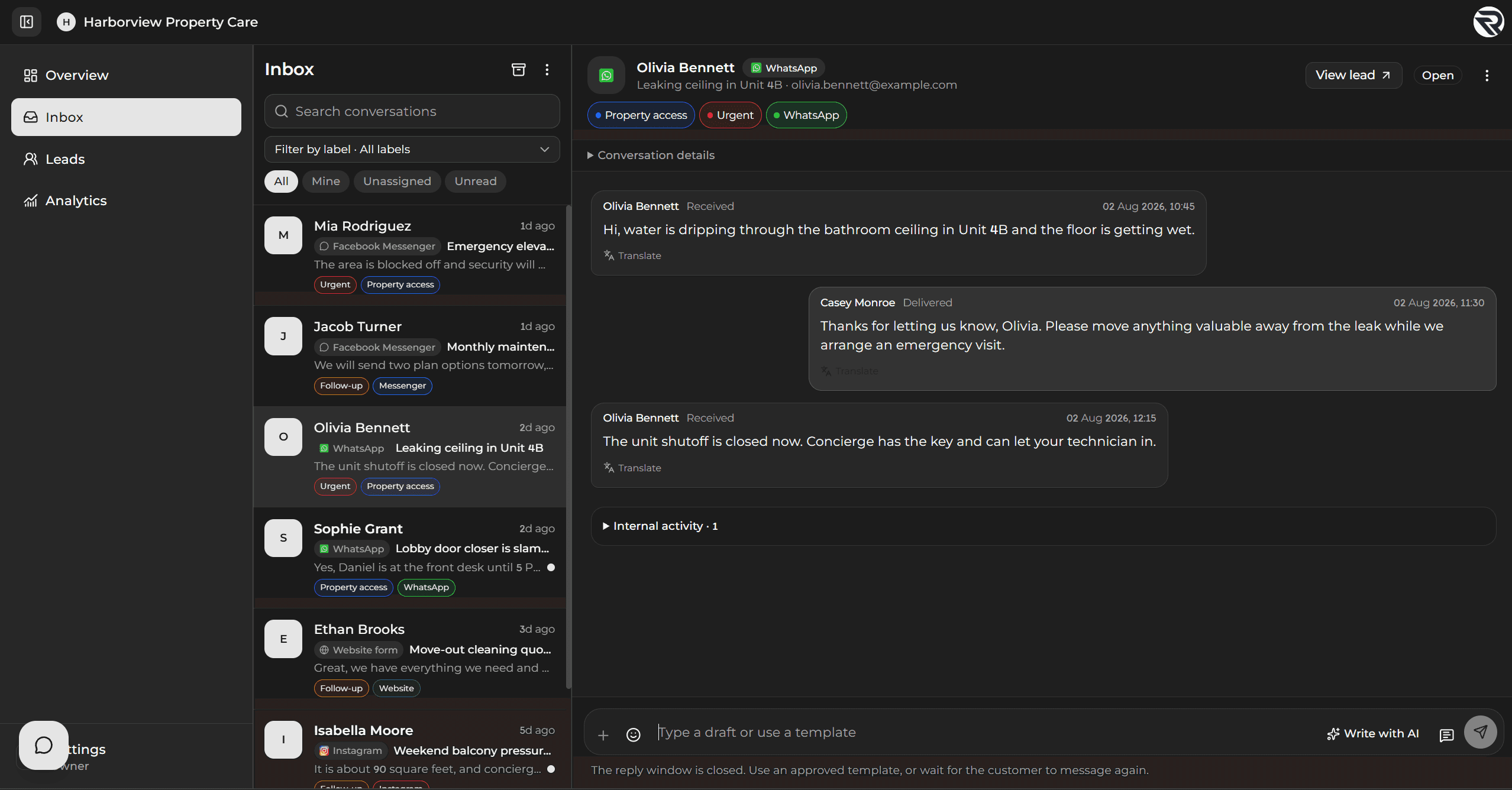Open the Filter by label dropdown
Viewport: 1512px width, 790px height.
pos(412,149)
